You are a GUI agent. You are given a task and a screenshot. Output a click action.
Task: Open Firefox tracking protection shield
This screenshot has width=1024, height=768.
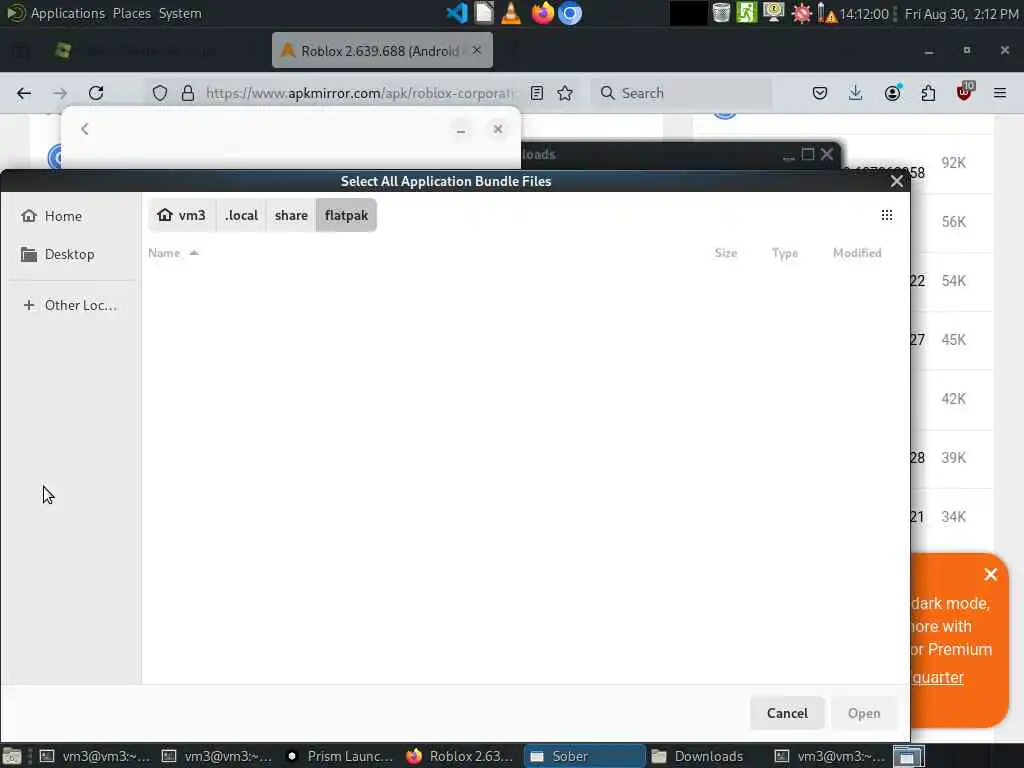[x=160, y=93]
